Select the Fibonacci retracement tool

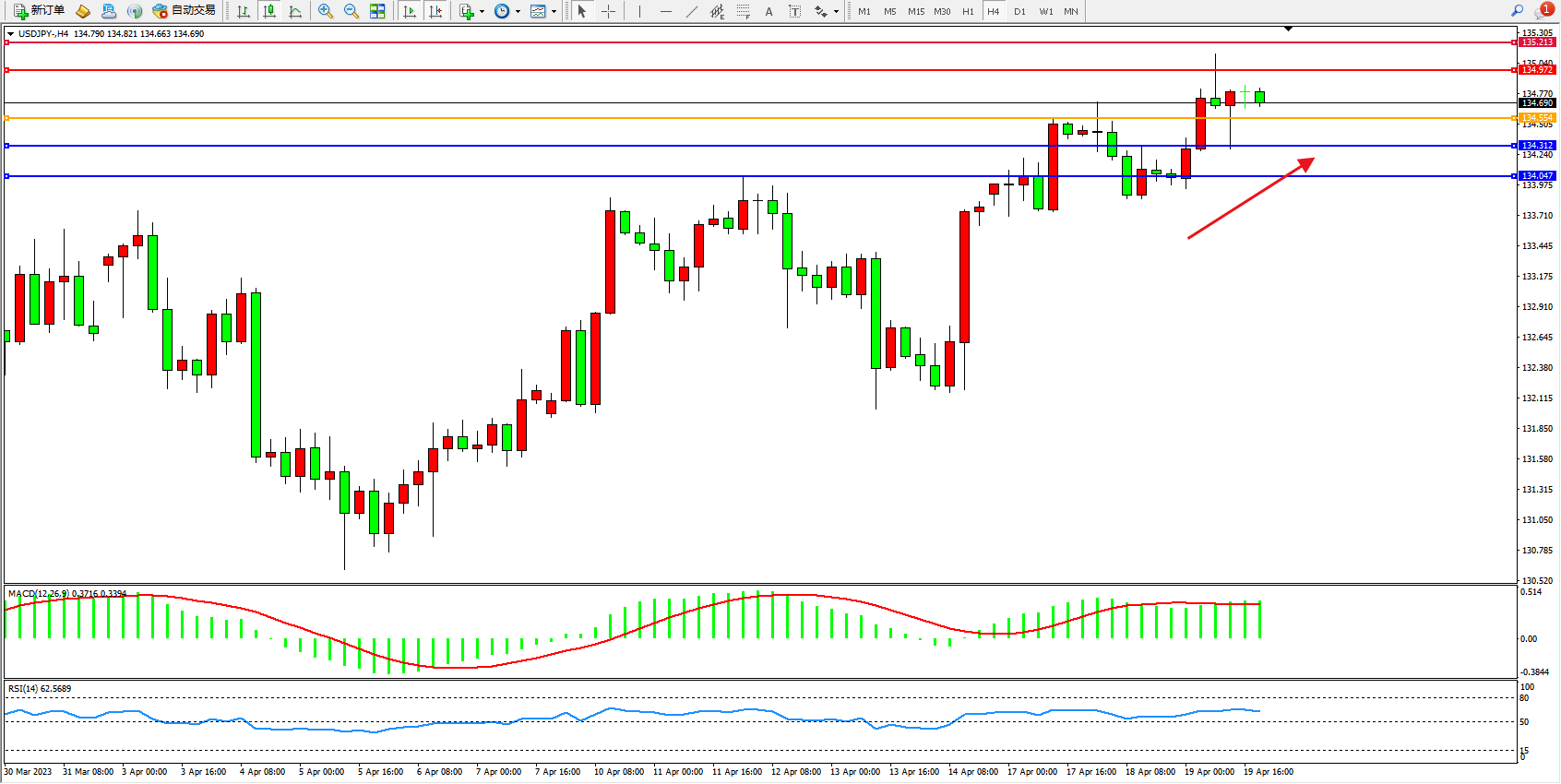743,11
